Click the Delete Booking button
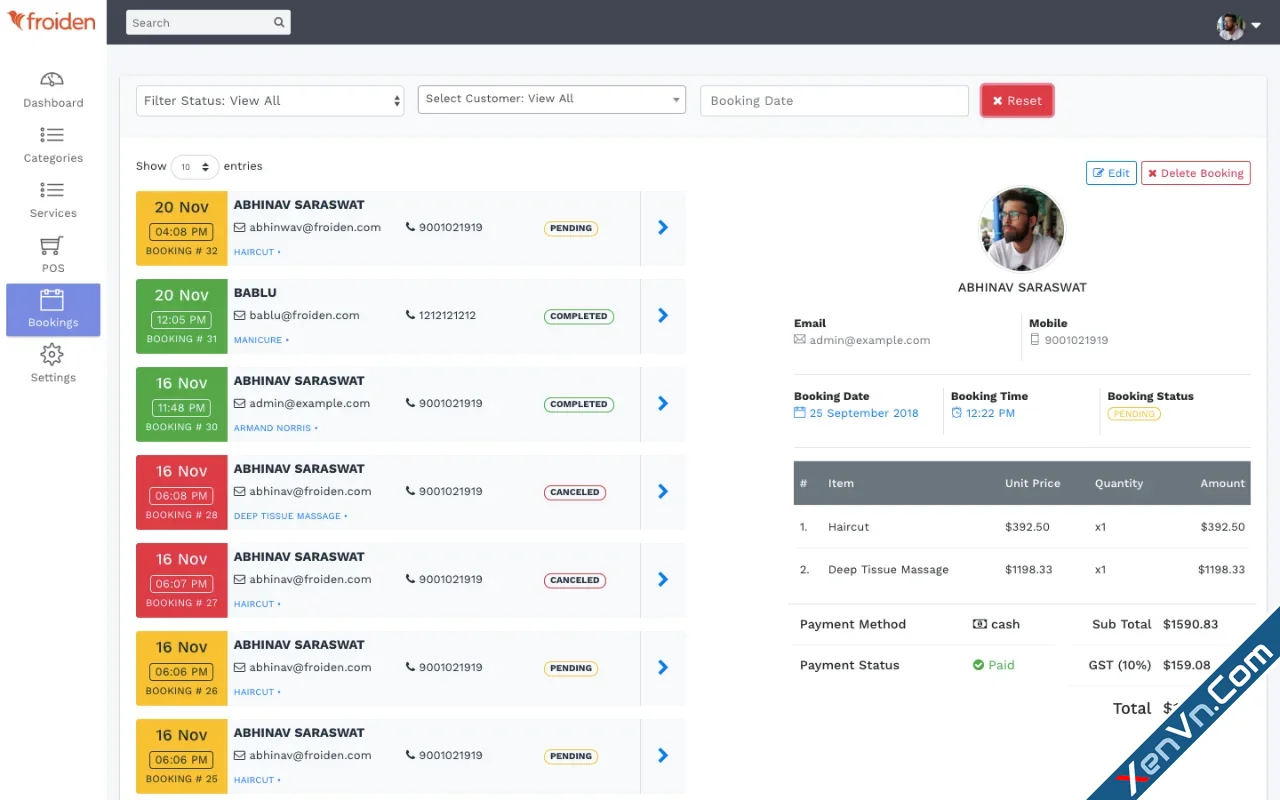This screenshot has height=800, width=1280. 1195,172
